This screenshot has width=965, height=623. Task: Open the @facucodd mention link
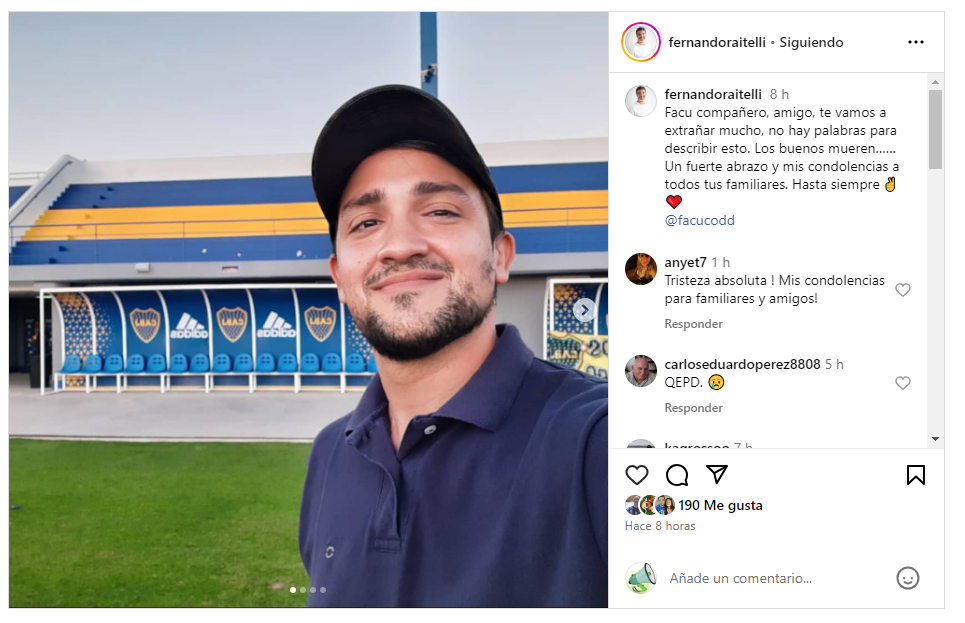pyautogui.click(x=699, y=220)
